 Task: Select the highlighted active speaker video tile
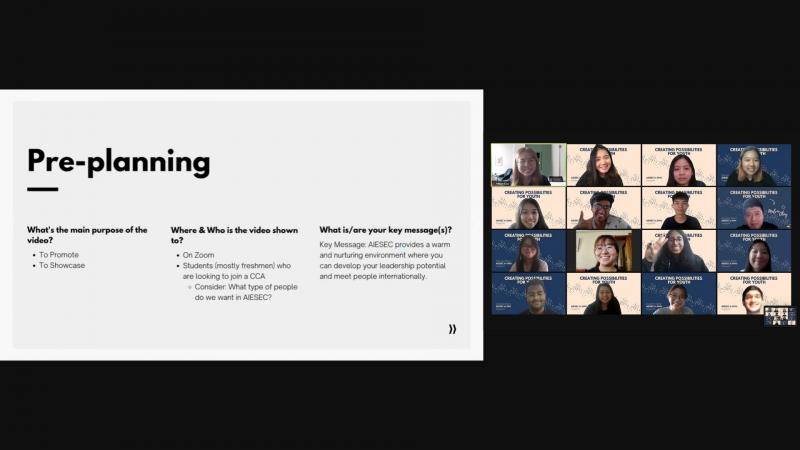click(528, 165)
